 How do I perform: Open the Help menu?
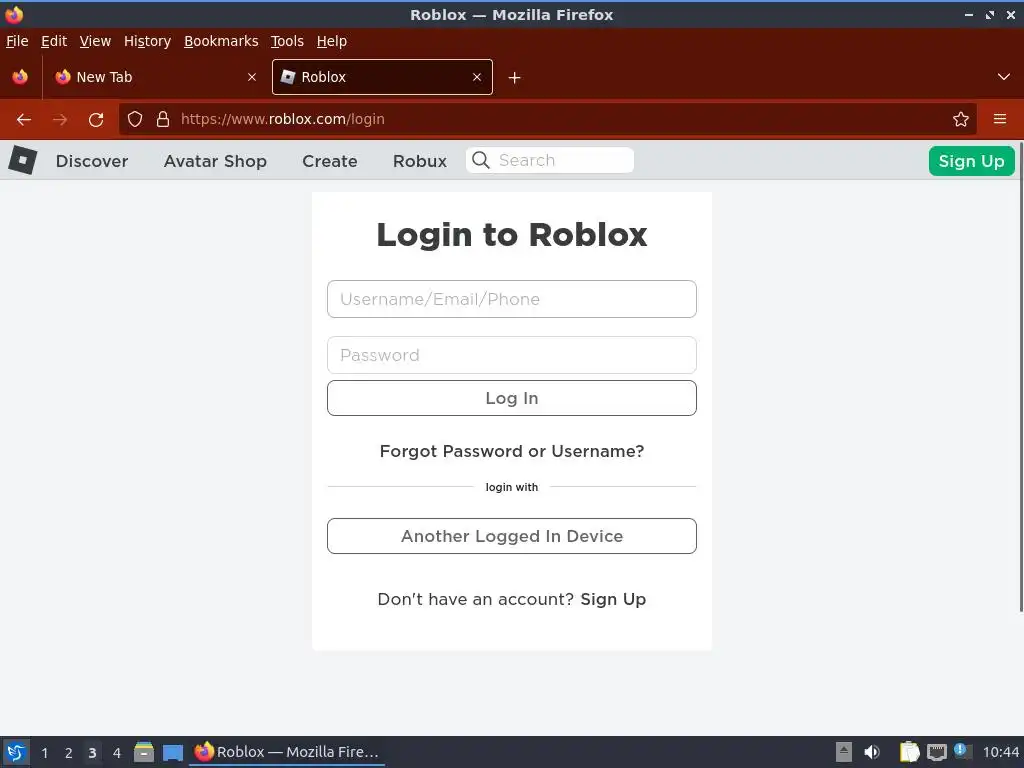coord(332,41)
